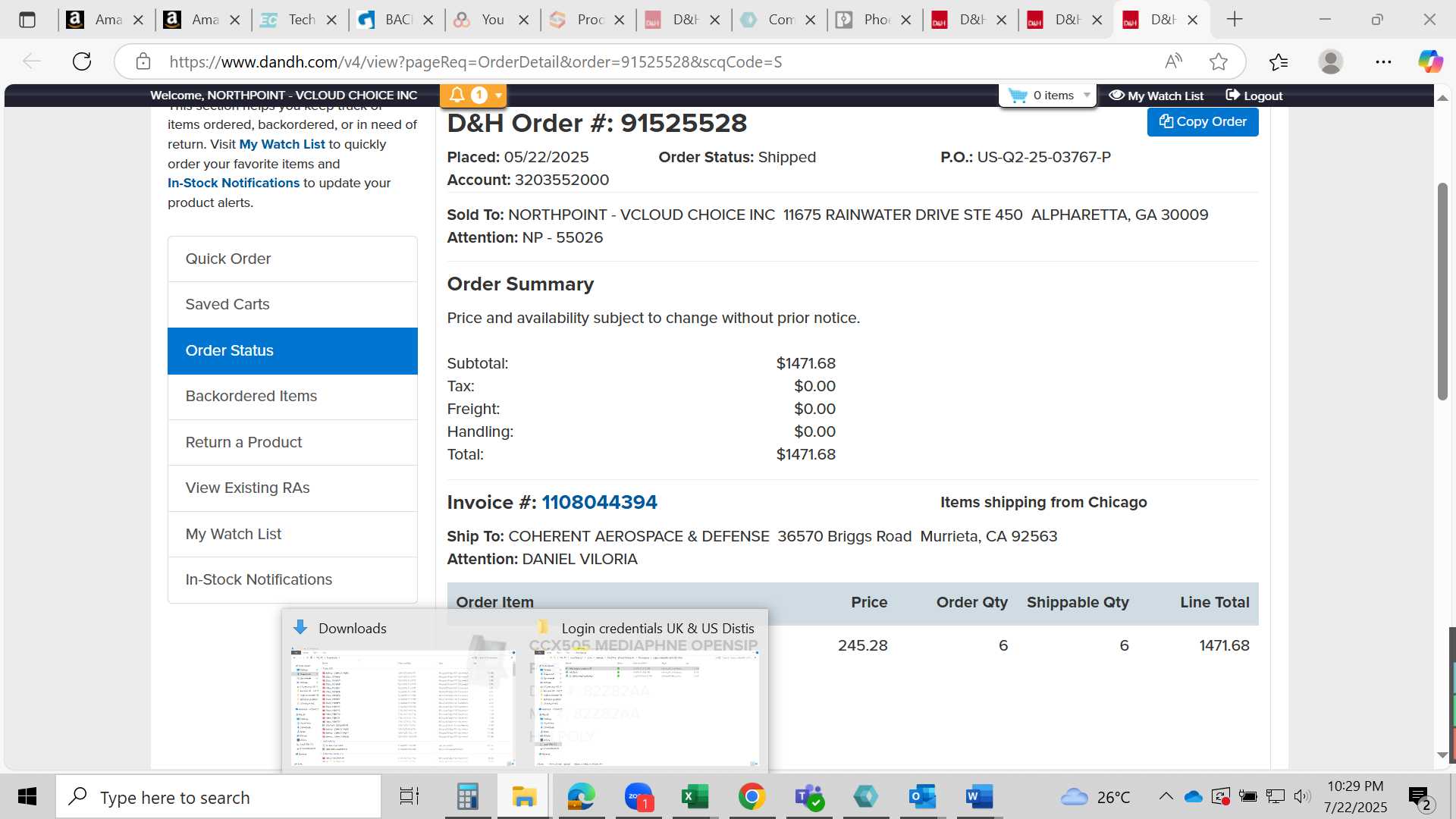The height and width of the screenshot is (819, 1456).
Task: Open In-Stock Notifications sidebar item
Action: [x=293, y=579]
